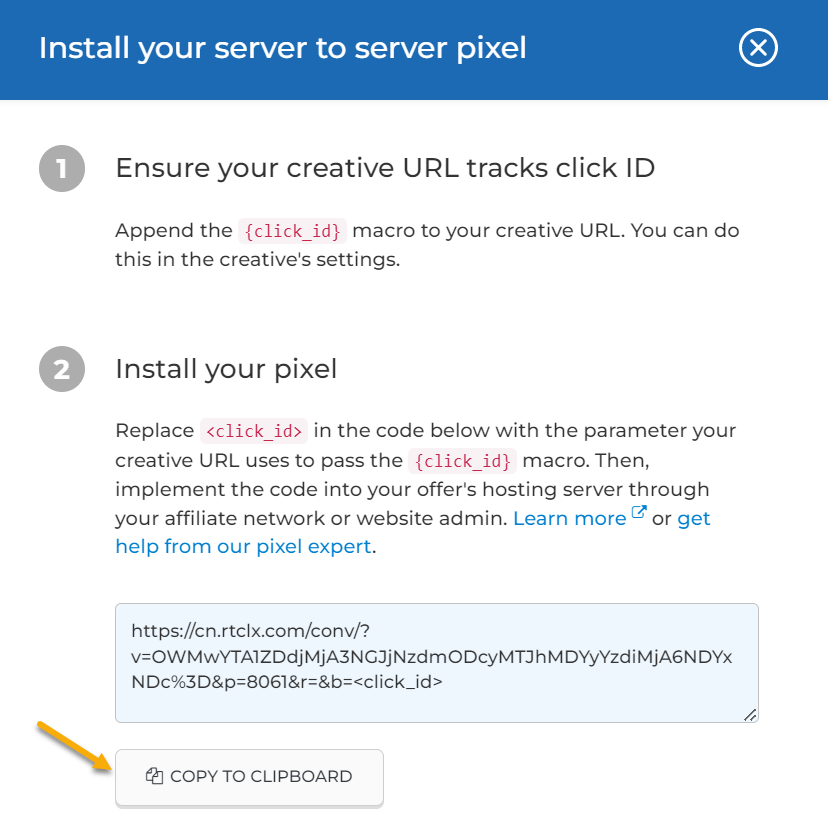Click the {click_id} macro in step 2 text

[x=463, y=461]
